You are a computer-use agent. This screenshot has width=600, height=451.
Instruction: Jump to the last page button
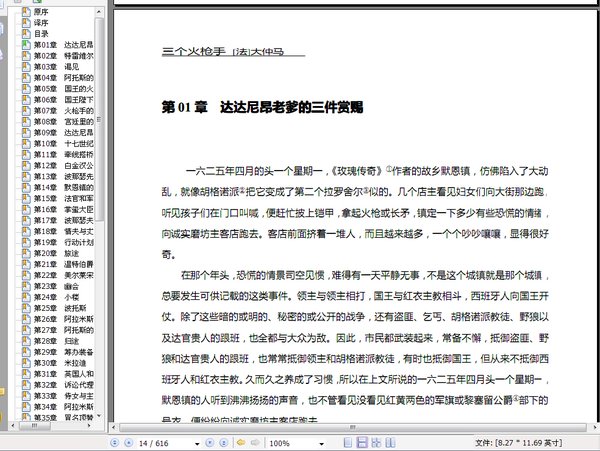pyautogui.click(x=224, y=443)
